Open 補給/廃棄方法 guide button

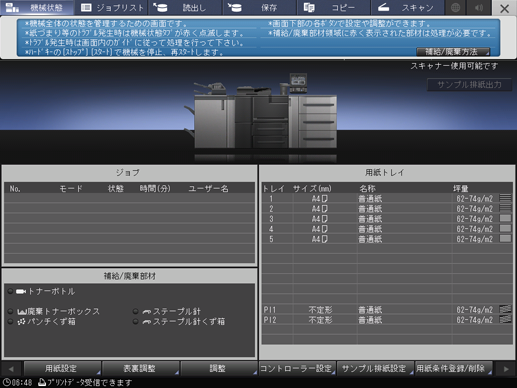453,52
